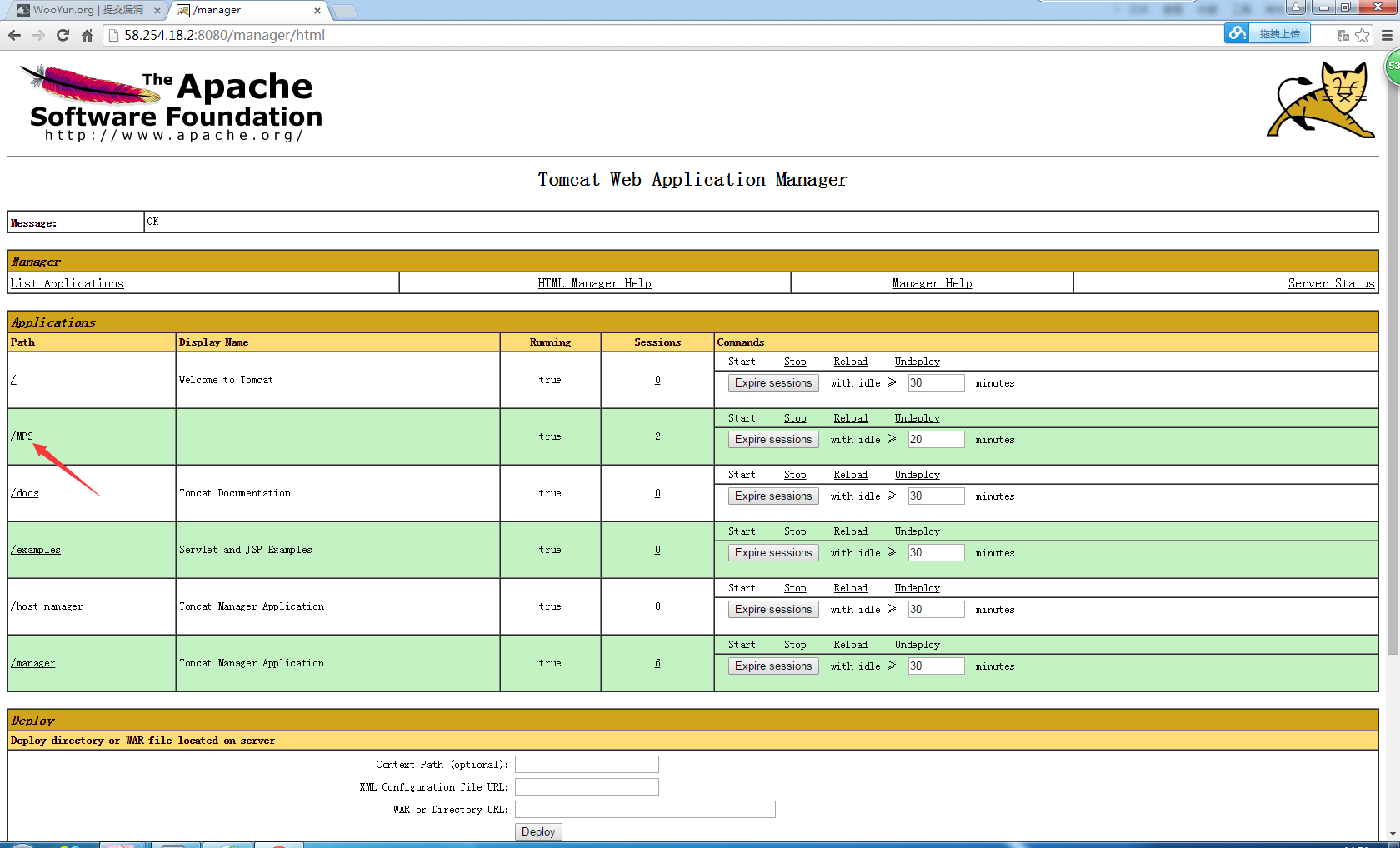Open the /examples application path
1400x848 pixels.
(35, 550)
